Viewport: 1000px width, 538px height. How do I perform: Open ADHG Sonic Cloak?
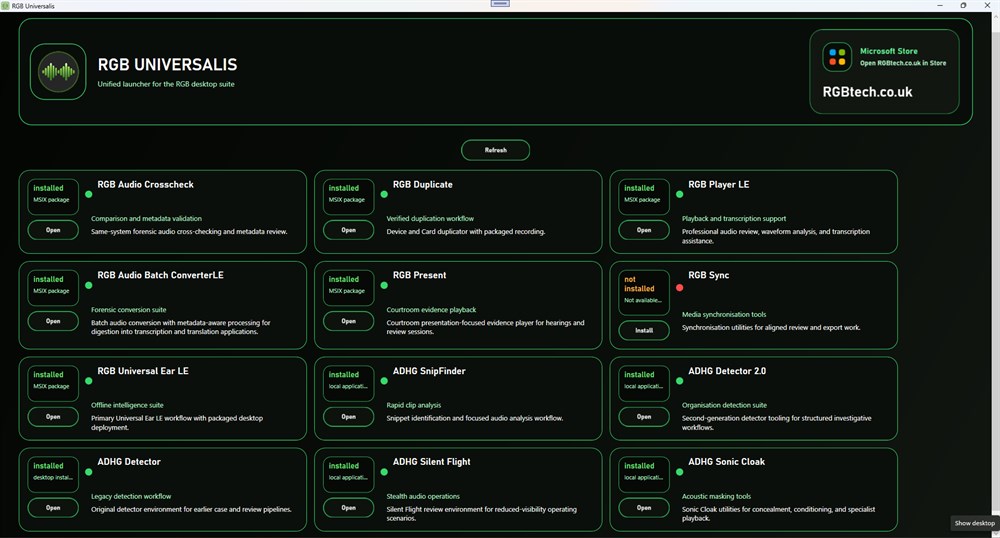(643, 508)
